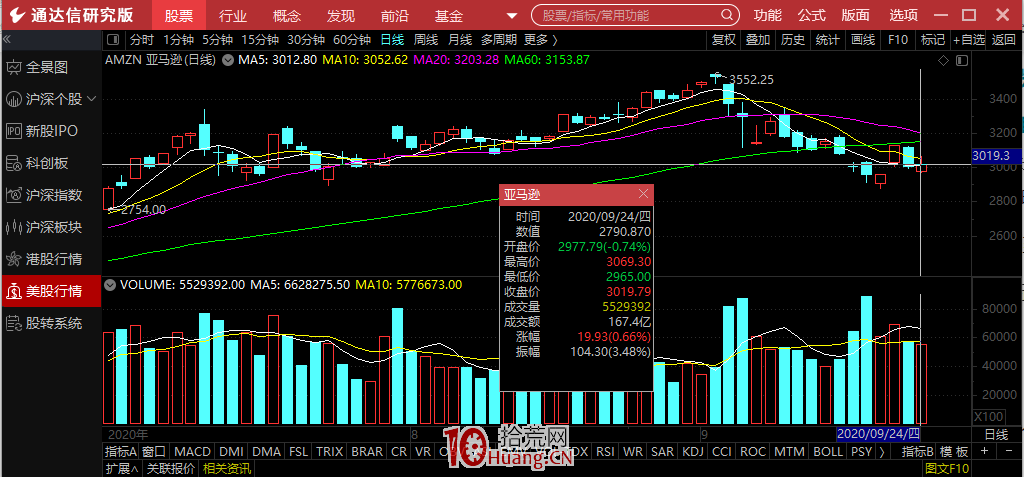
Task: Select 5分钟 period
Action: (x=217, y=40)
